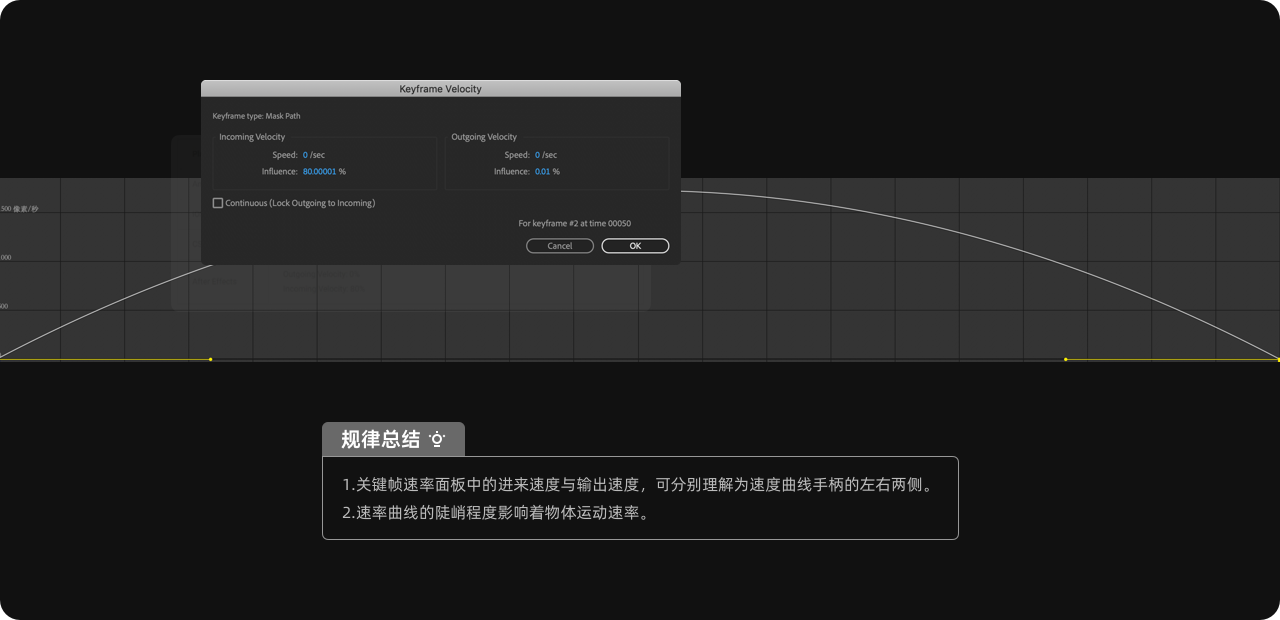This screenshot has height=620, width=1280.
Task: Select the yellow keyframe point near right side
Action: coord(1065,359)
